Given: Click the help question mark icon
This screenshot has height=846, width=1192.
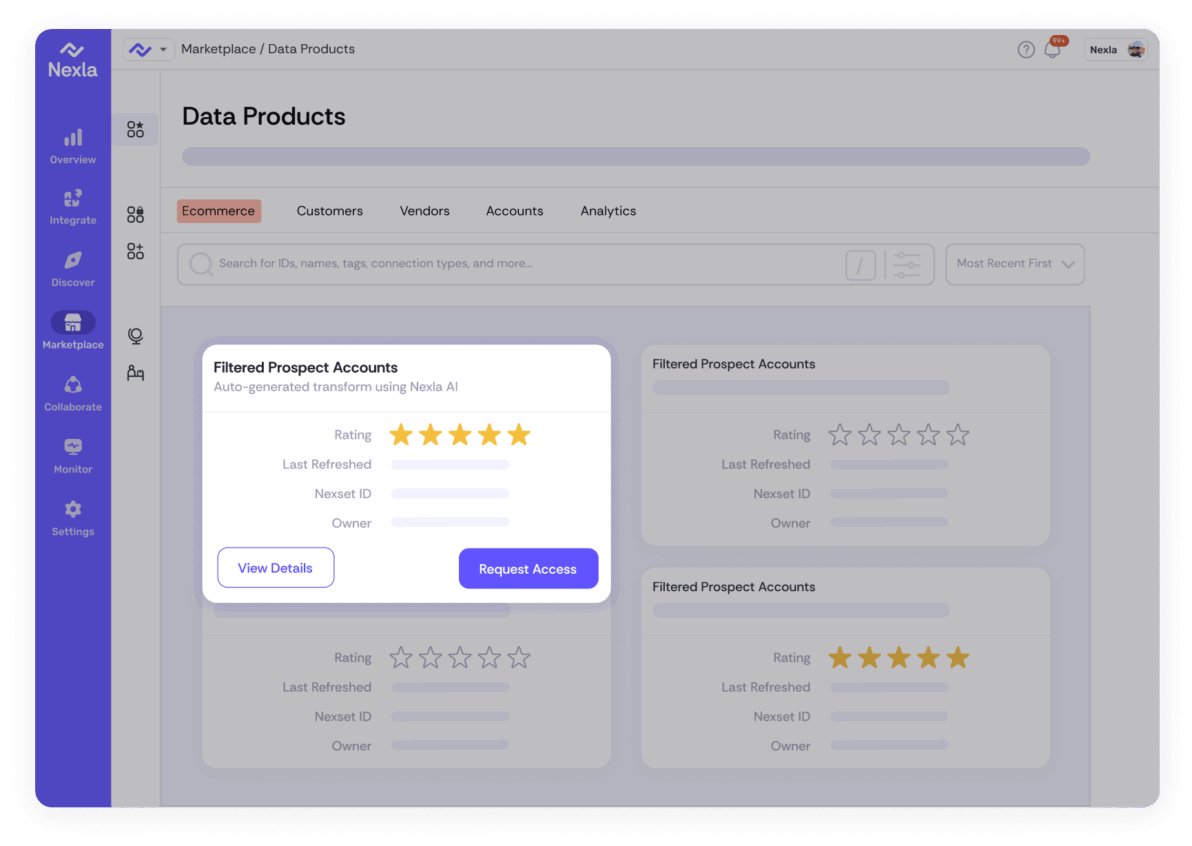Looking at the screenshot, I should pyautogui.click(x=1025, y=48).
